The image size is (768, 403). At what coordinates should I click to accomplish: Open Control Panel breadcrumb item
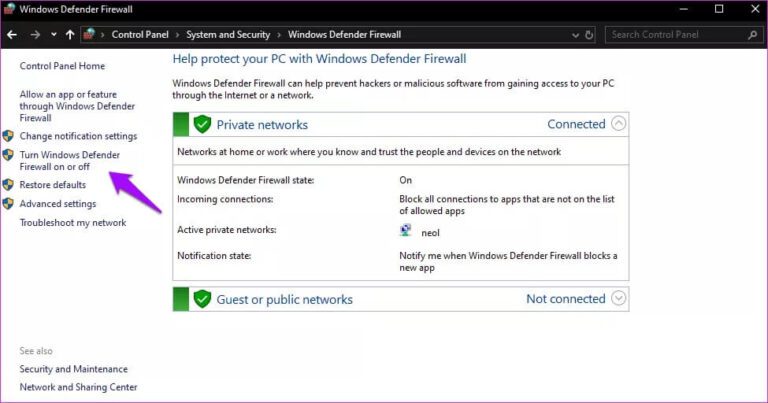click(x=141, y=34)
